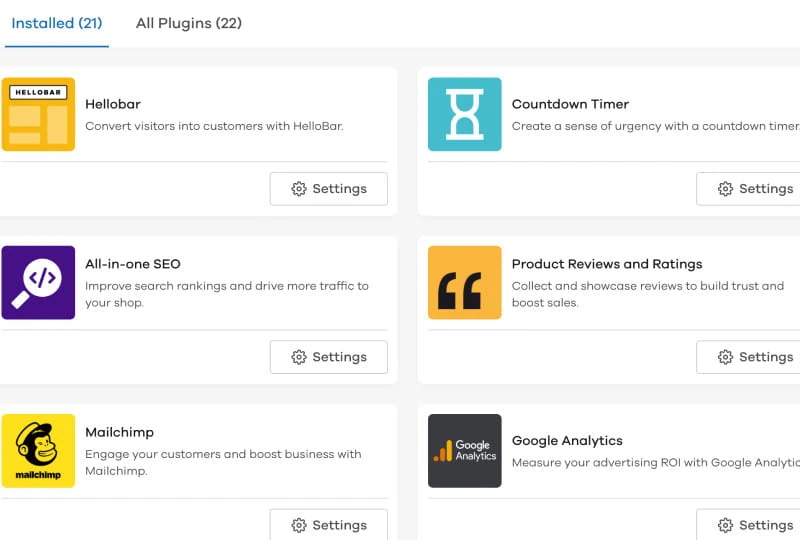Click the Product Reviews and Ratings title
Image resolution: width=800 pixels, height=540 pixels.
pos(607,264)
